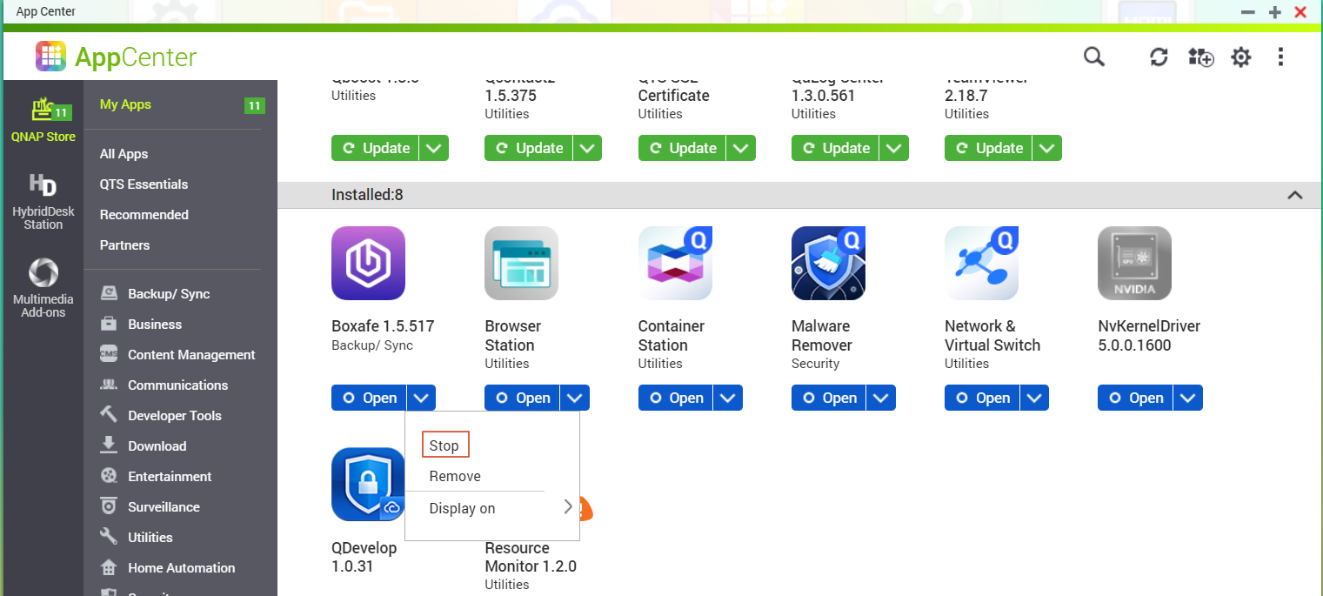This screenshot has height=596, width=1323.
Task: Open Multimedia Add-ons in the left sidebar
Action: click(43, 288)
